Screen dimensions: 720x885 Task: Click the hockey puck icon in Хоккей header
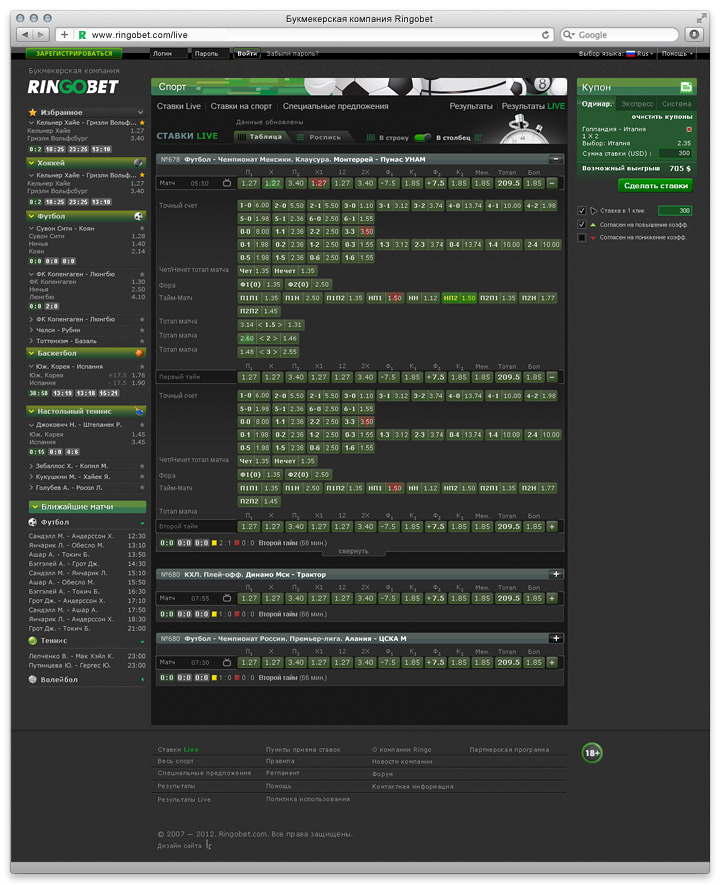click(138, 163)
